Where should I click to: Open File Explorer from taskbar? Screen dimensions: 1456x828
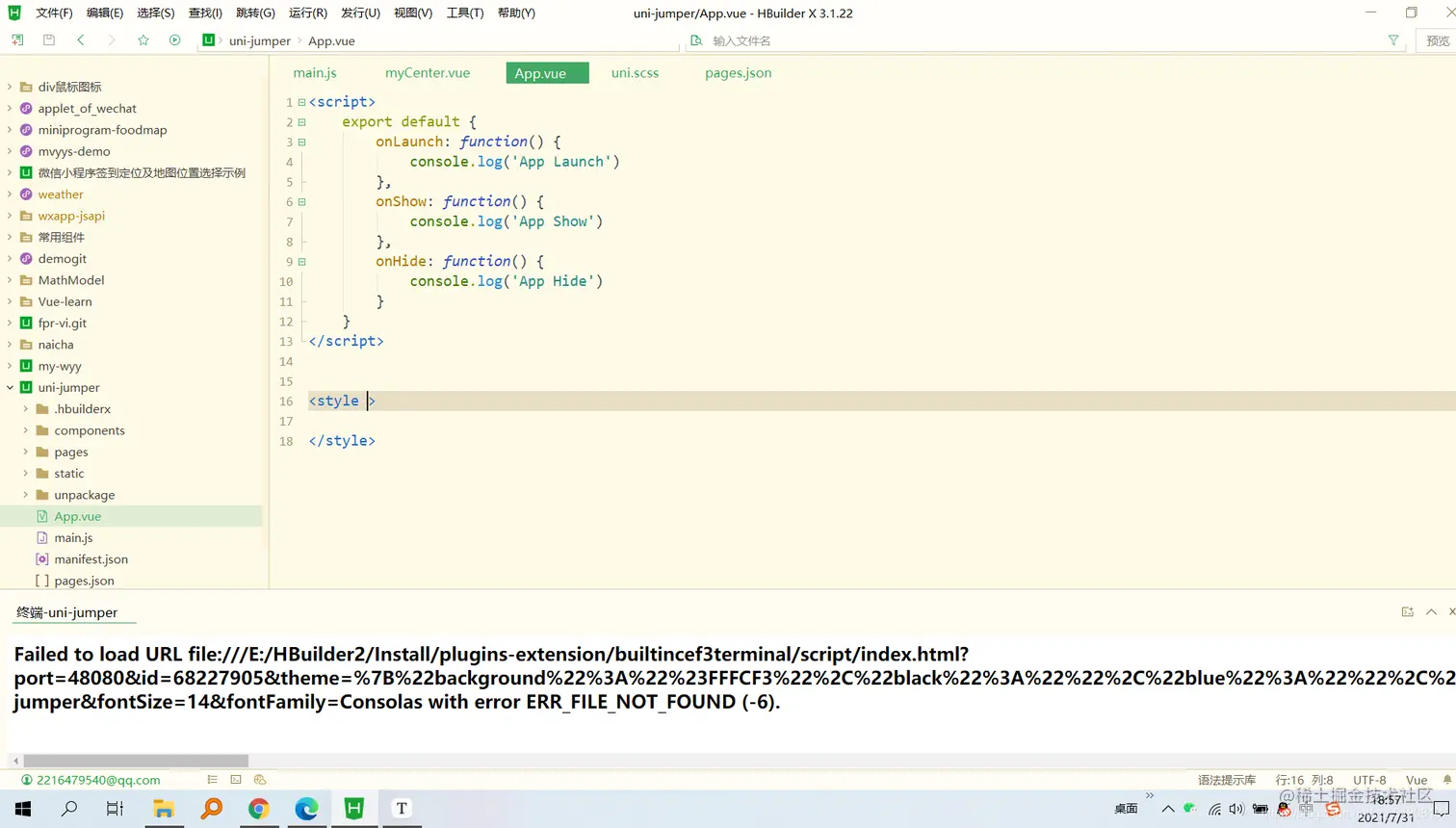pos(164,809)
